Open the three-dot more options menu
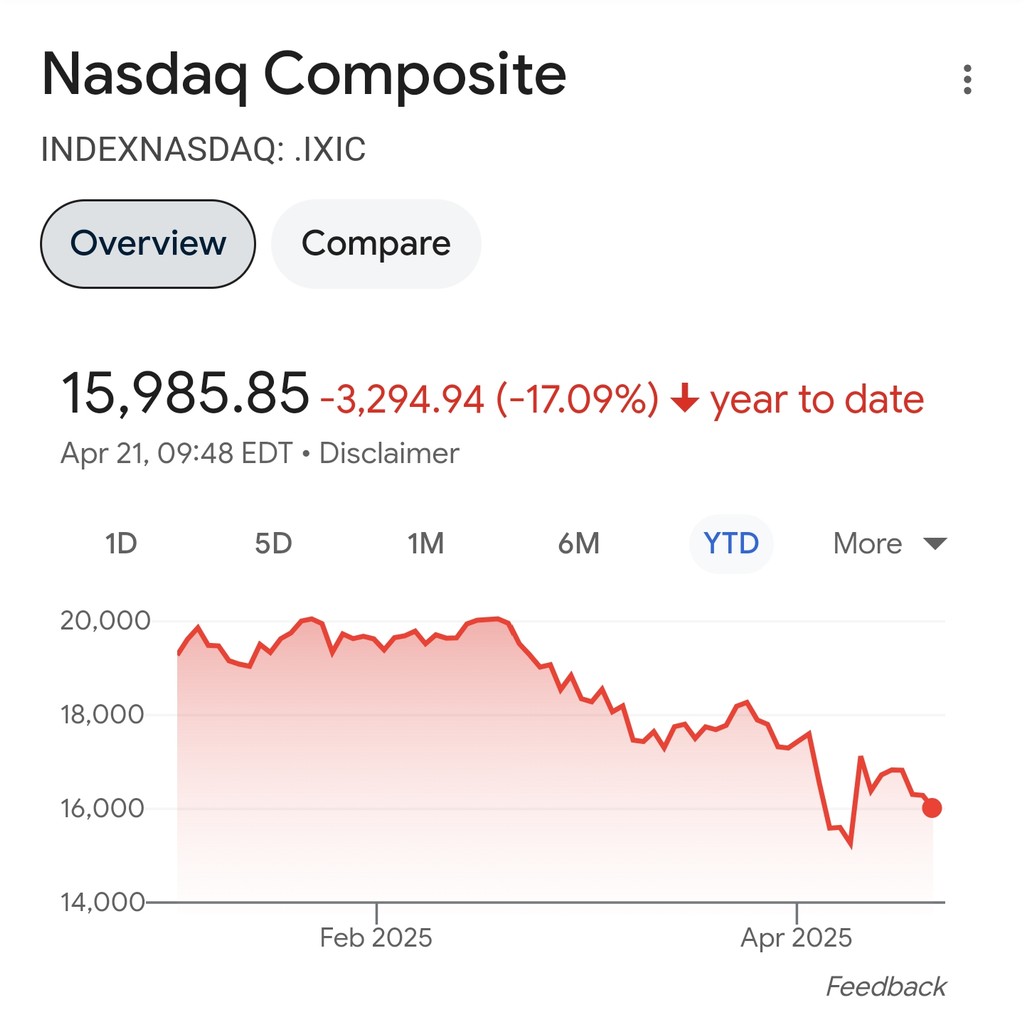Viewport: 1024px width, 1013px height. point(967,80)
